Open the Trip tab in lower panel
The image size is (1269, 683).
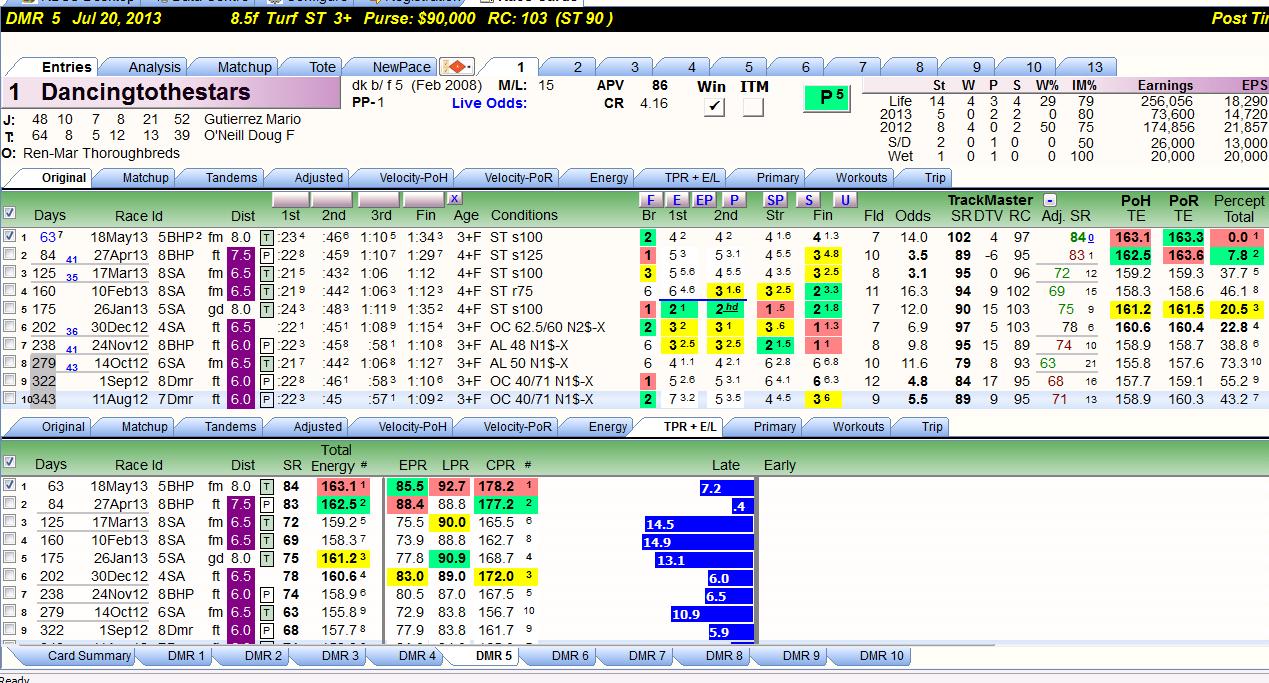pos(932,426)
